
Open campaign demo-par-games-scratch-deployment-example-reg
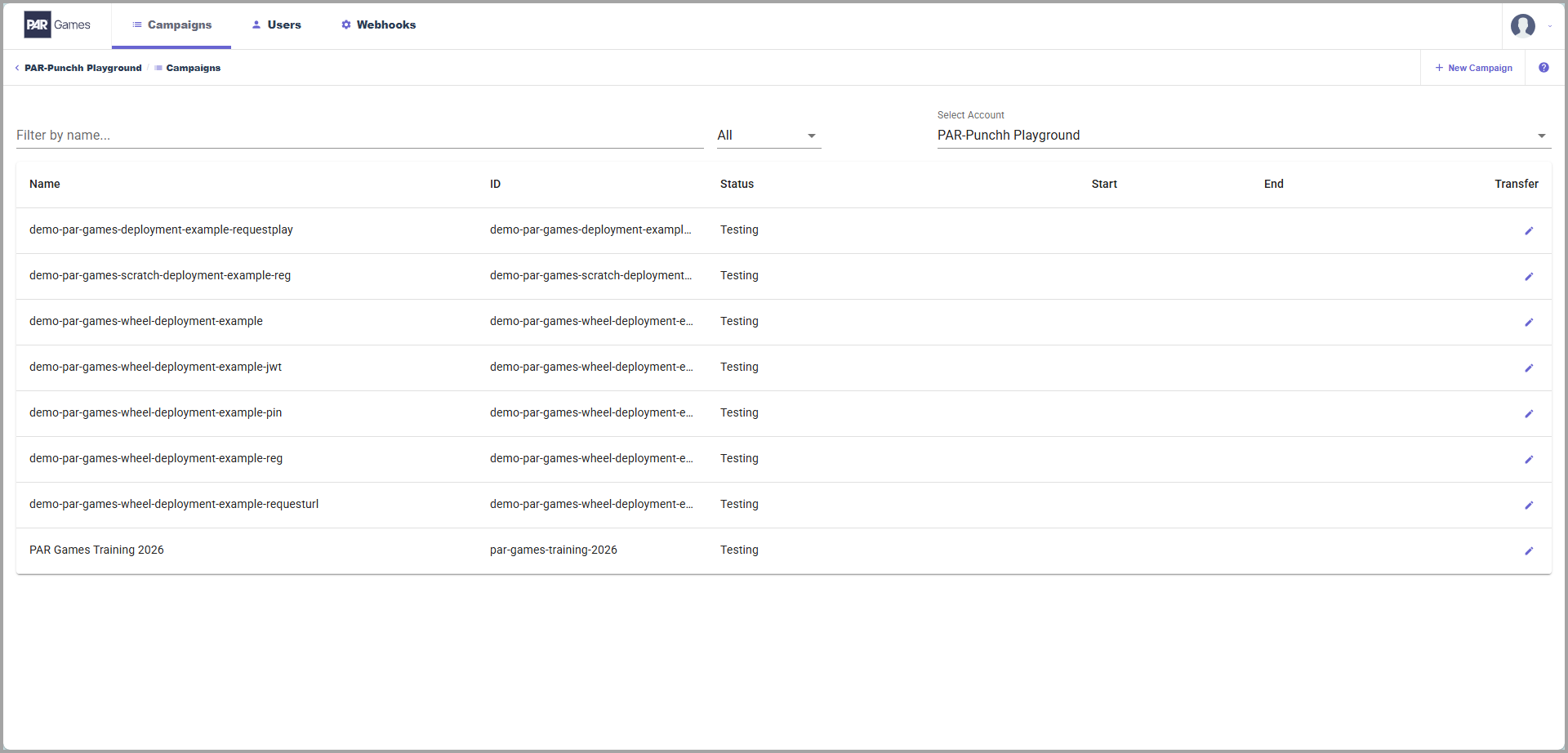pyautogui.click(x=160, y=275)
